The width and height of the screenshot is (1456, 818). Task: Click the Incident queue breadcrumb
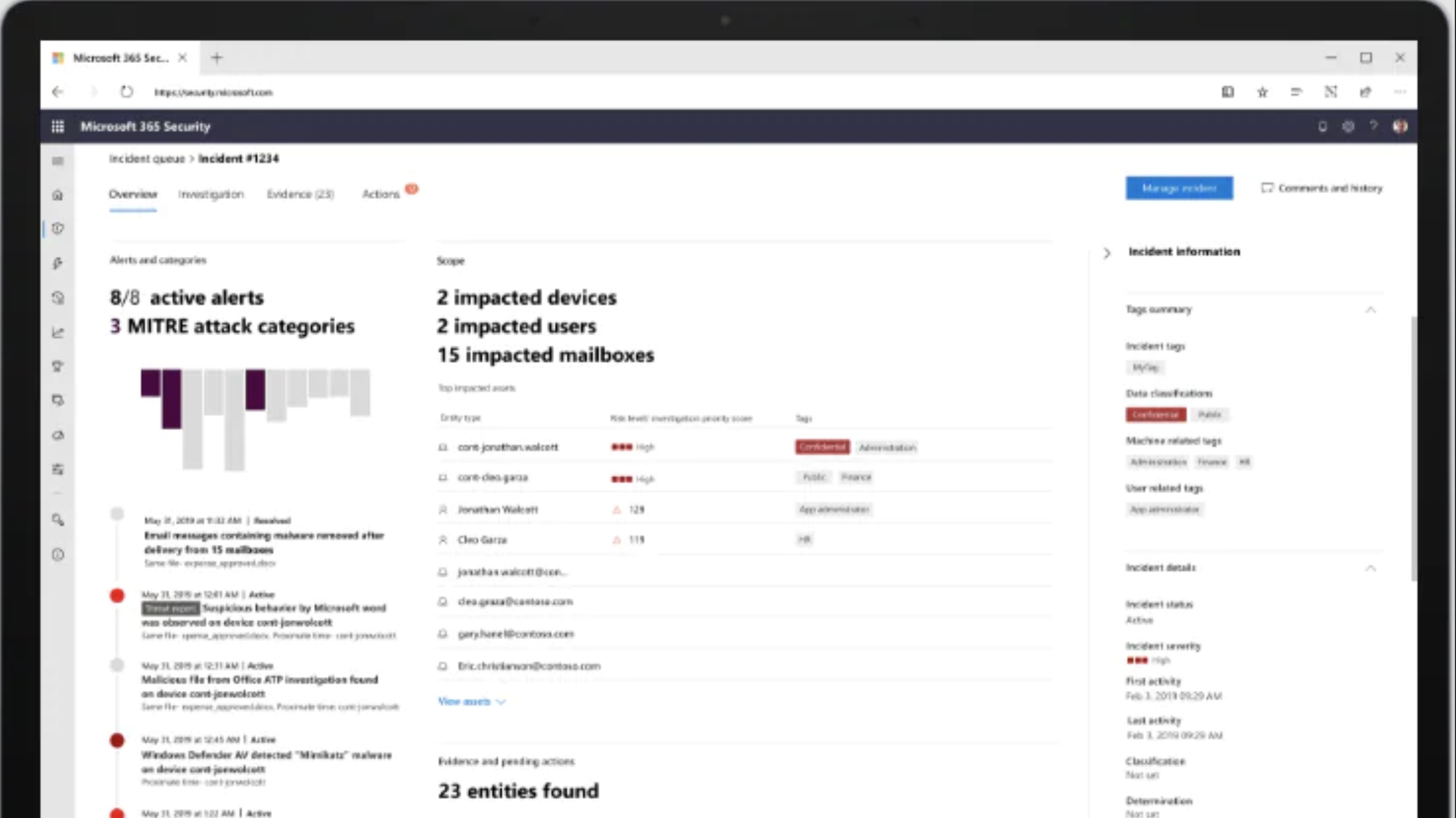point(147,159)
